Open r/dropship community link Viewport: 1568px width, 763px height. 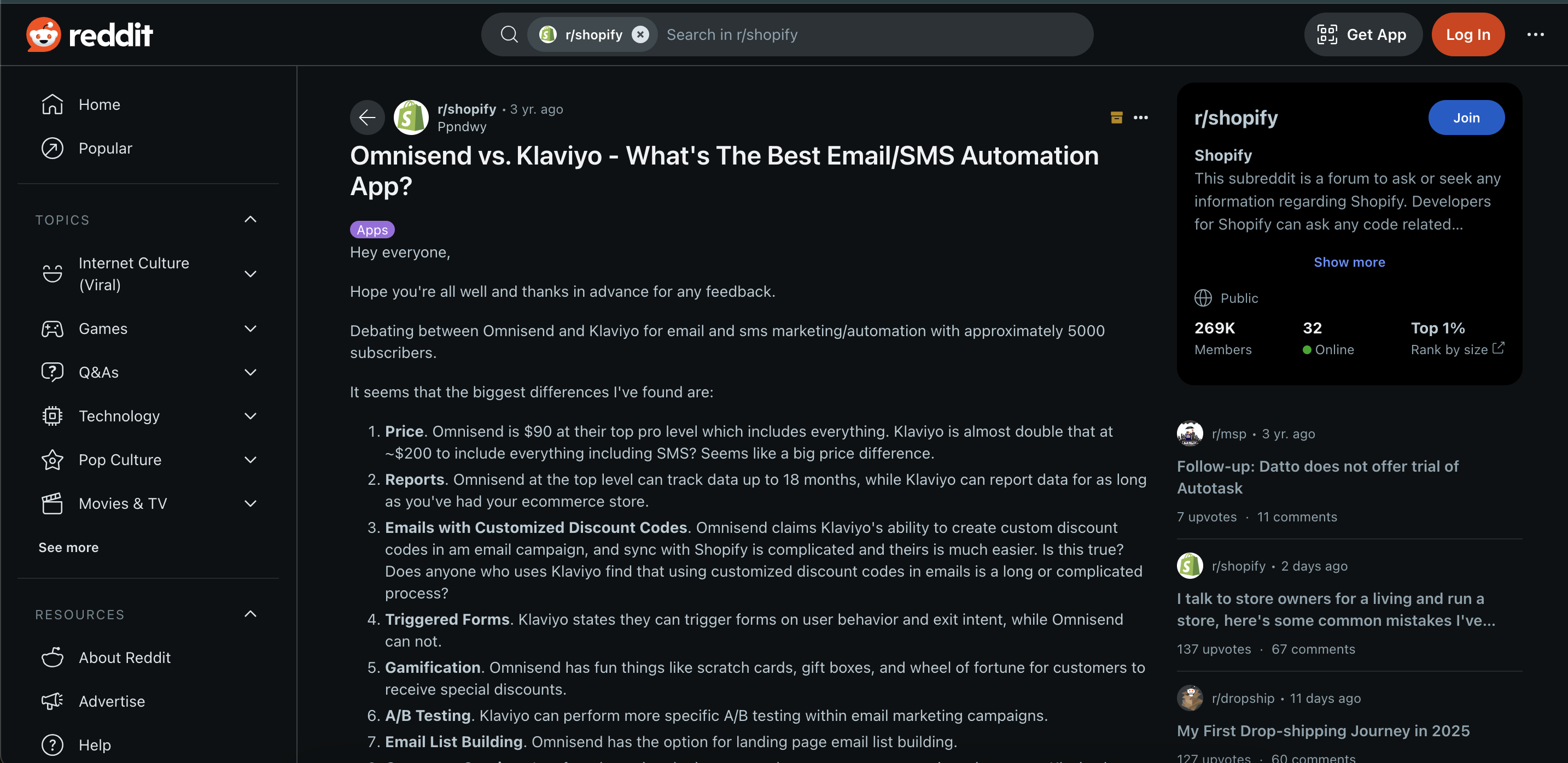(x=1243, y=698)
